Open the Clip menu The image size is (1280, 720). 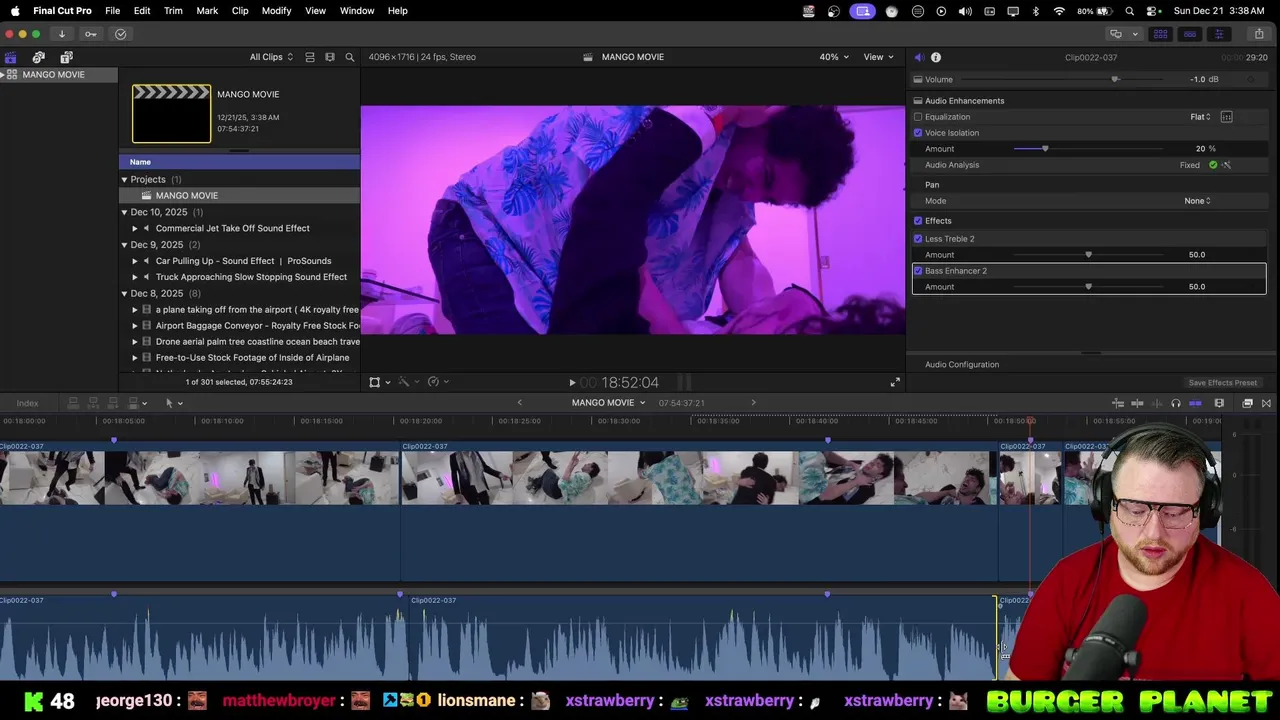tap(240, 11)
